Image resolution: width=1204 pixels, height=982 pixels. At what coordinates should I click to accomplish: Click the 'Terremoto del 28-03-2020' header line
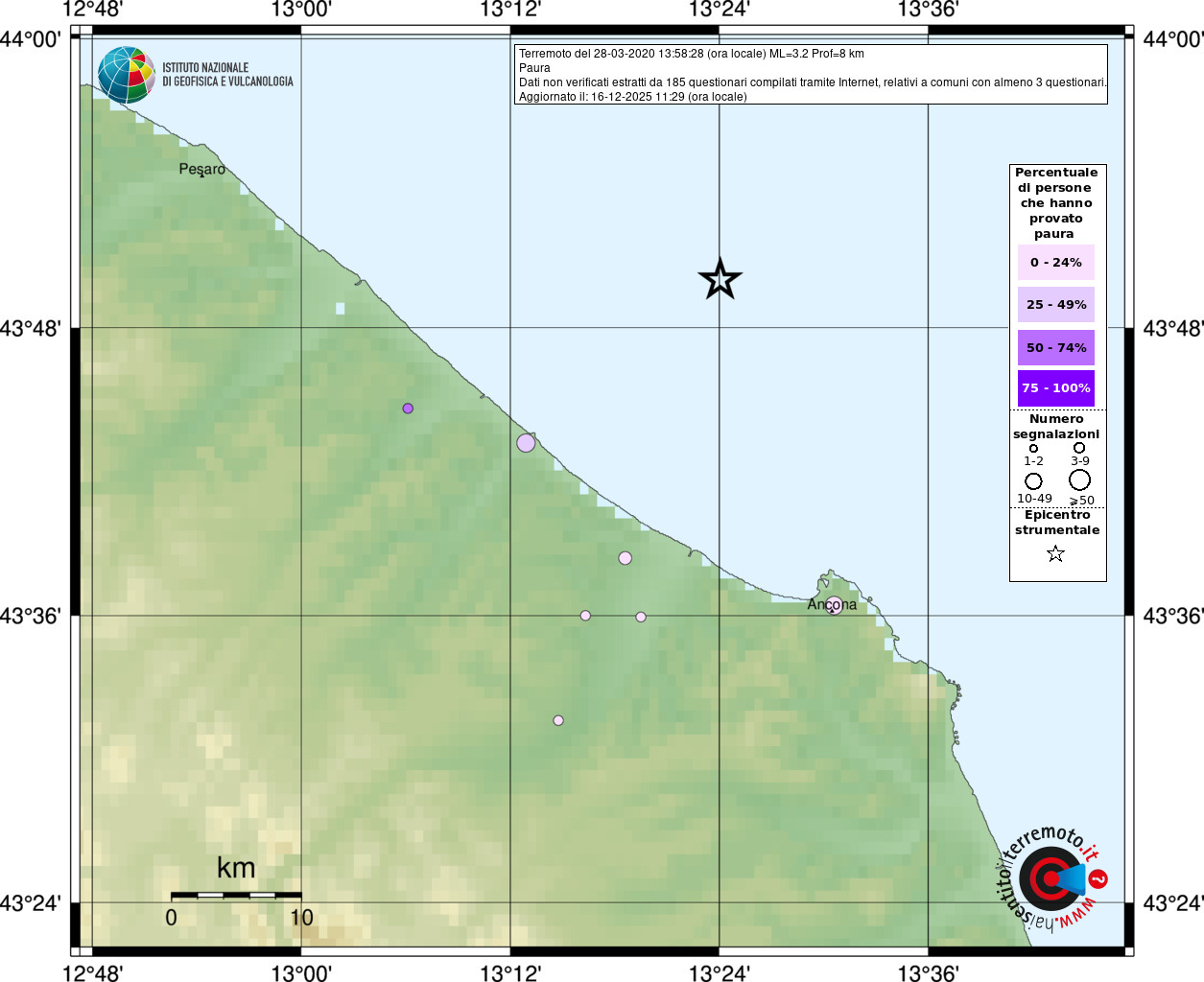692,54
